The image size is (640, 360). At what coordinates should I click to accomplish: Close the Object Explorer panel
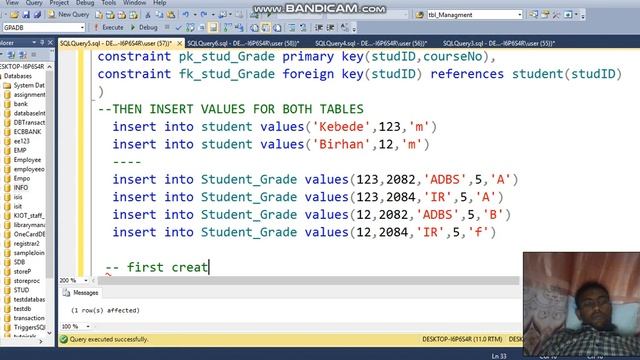click(50, 42)
